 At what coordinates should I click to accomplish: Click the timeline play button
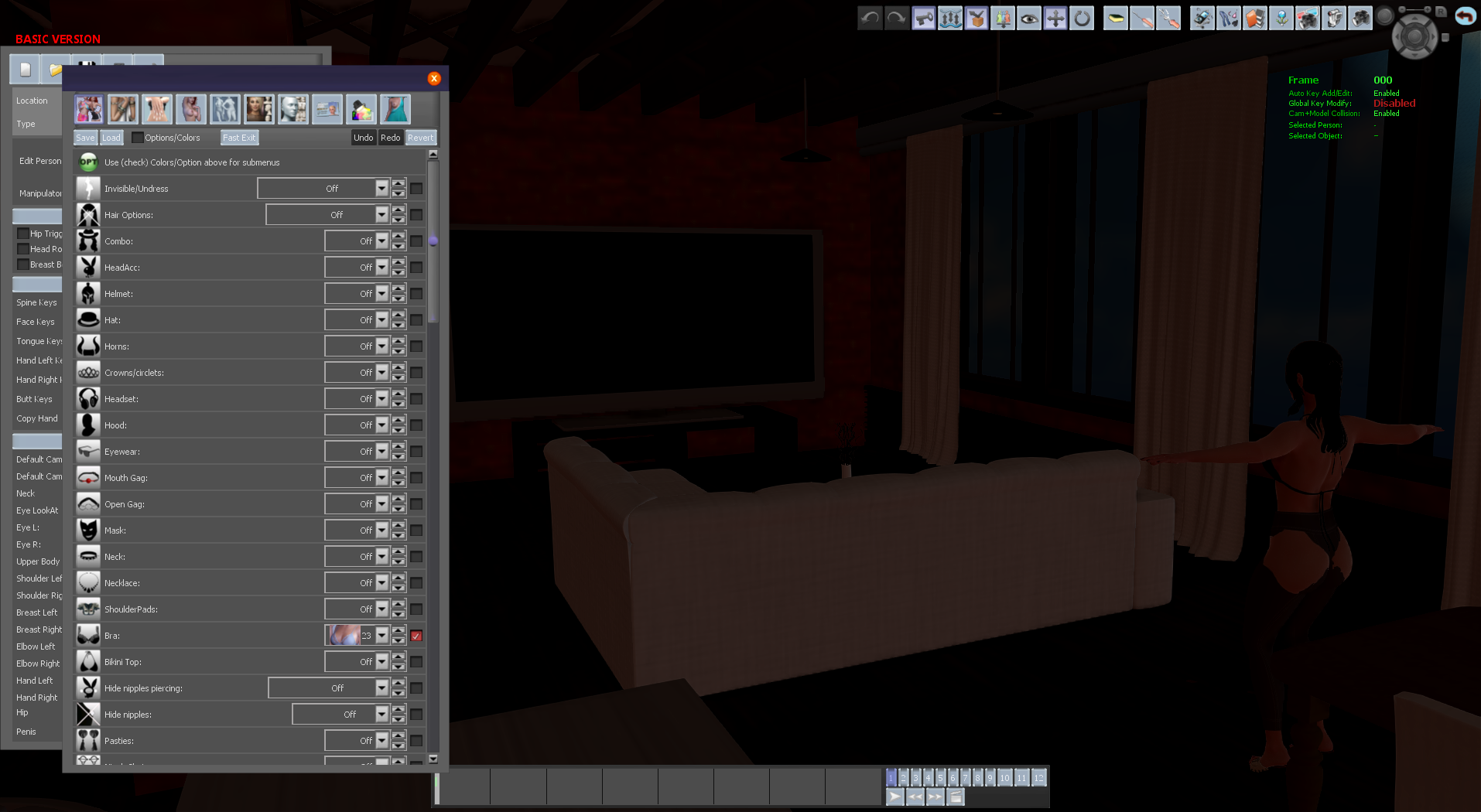coord(895,797)
